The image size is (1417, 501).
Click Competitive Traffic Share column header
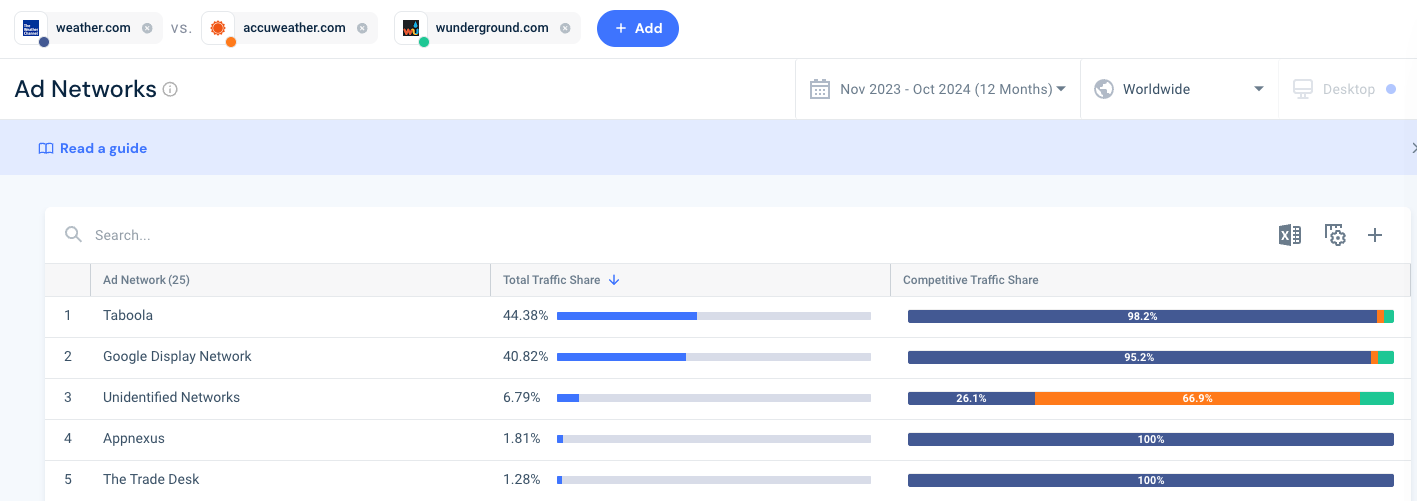[x=970, y=280]
